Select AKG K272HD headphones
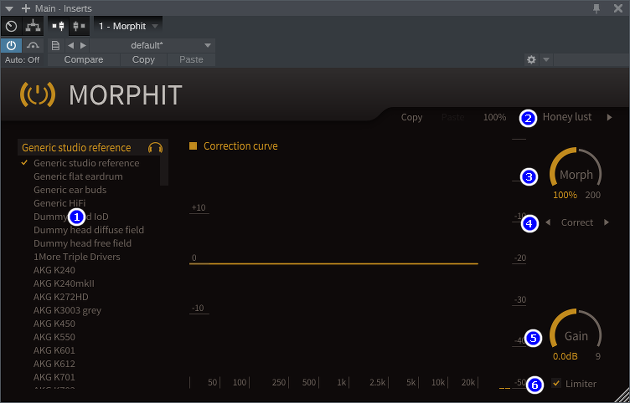630x403 pixels. [61, 297]
